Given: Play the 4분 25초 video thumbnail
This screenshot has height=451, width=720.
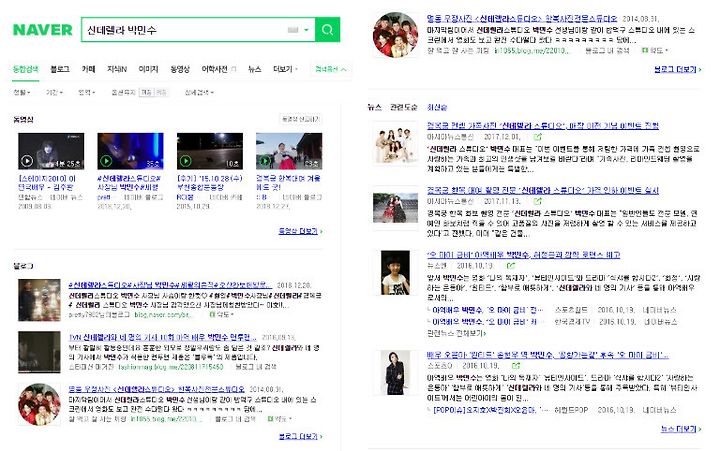Looking at the screenshot, I should [x=51, y=151].
